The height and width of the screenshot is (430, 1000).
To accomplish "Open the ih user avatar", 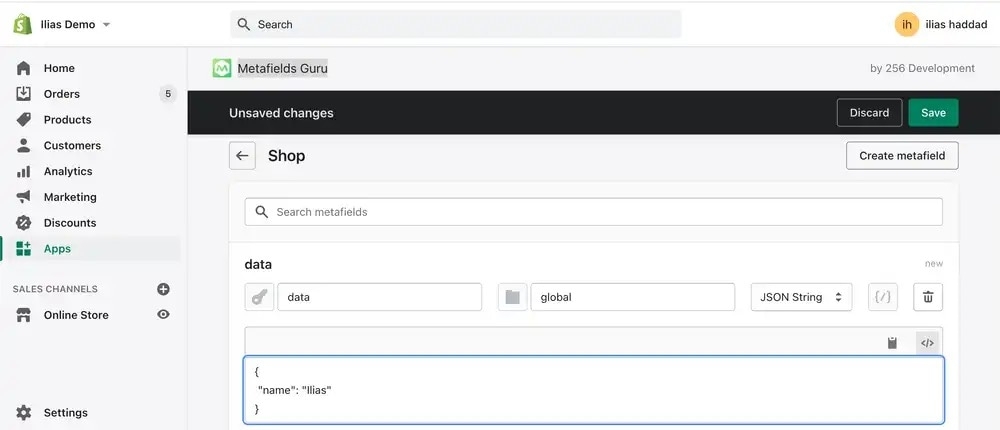I will coord(906,24).
